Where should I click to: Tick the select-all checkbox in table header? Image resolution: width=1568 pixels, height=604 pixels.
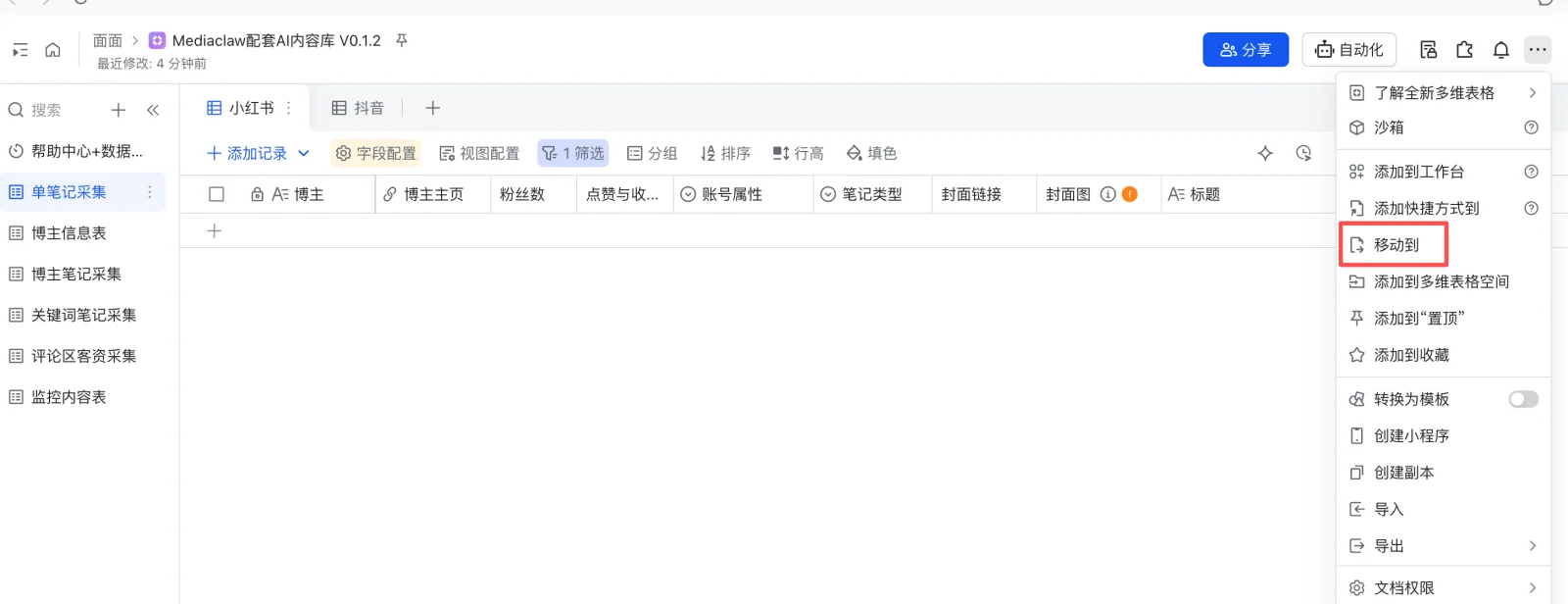click(x=217, y=194)
